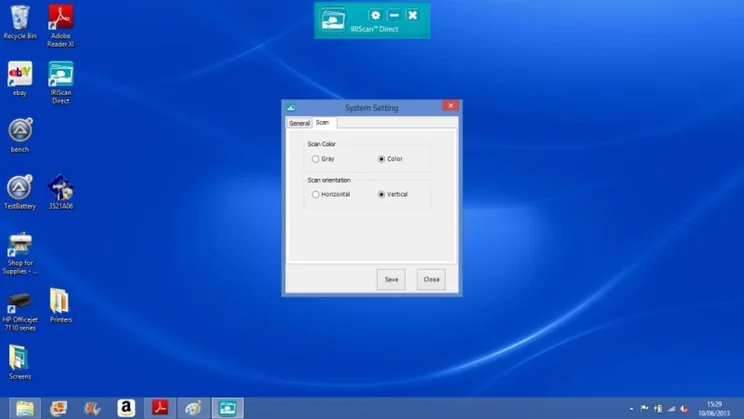Open HP Officejet 7110 series shortcut
This screenshot has height=419, width=744.
pyautogui.click(x=20, y=302)
